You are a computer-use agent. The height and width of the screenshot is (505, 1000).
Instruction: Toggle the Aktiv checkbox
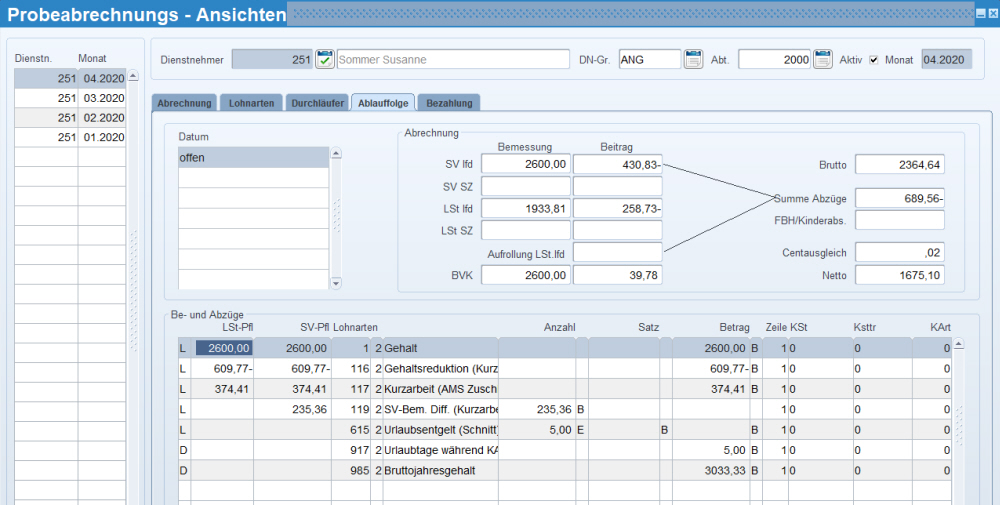[x=874, y=60]
